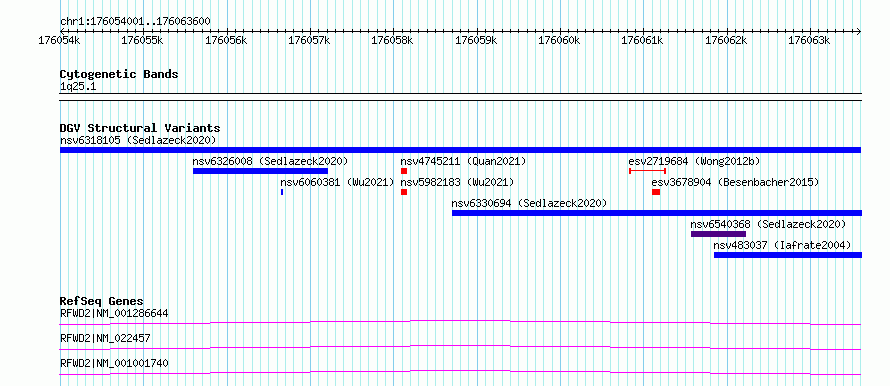Click the chr1:176054001..176063600 region label

click(135, 22)
